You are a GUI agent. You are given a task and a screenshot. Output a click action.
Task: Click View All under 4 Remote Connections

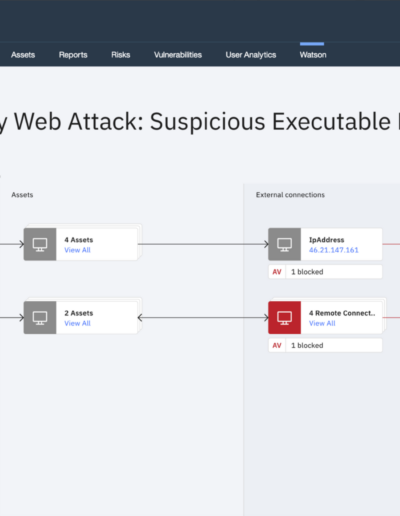pos(322,323)
